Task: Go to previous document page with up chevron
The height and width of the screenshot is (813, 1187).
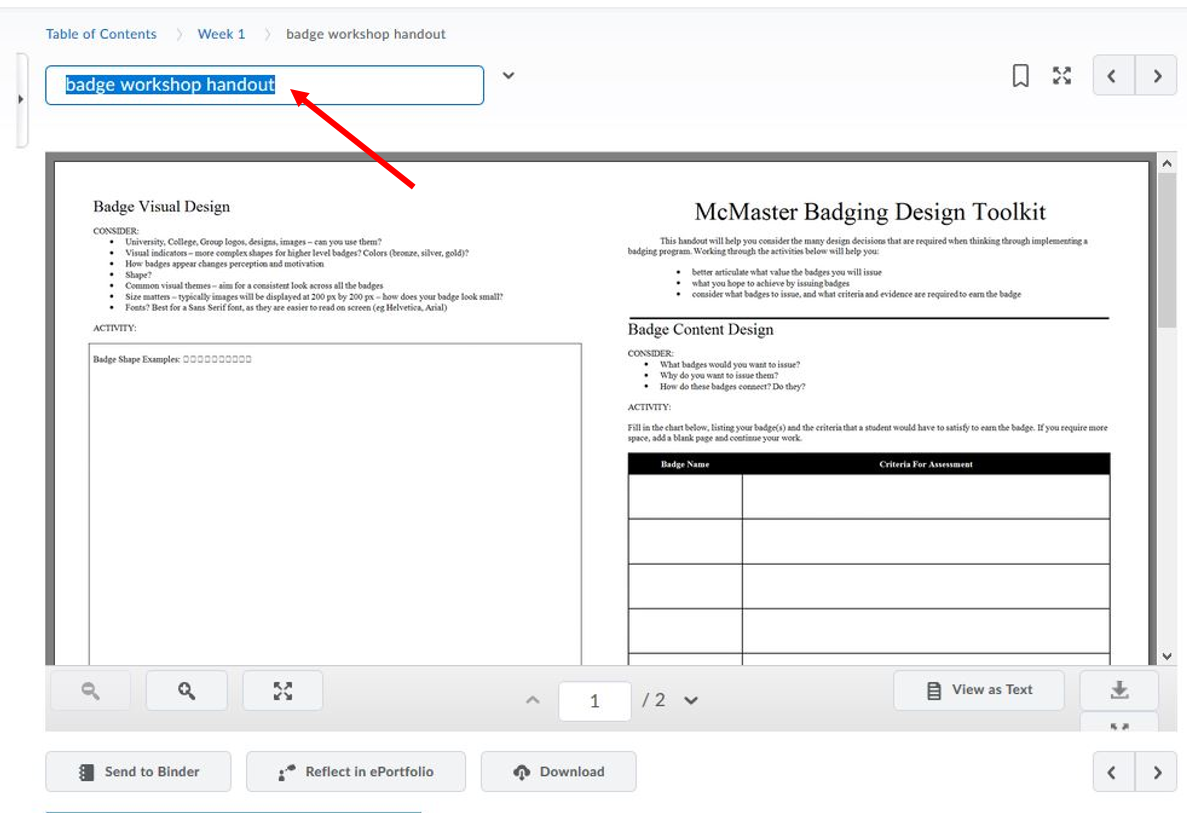Action: point(533,701)
